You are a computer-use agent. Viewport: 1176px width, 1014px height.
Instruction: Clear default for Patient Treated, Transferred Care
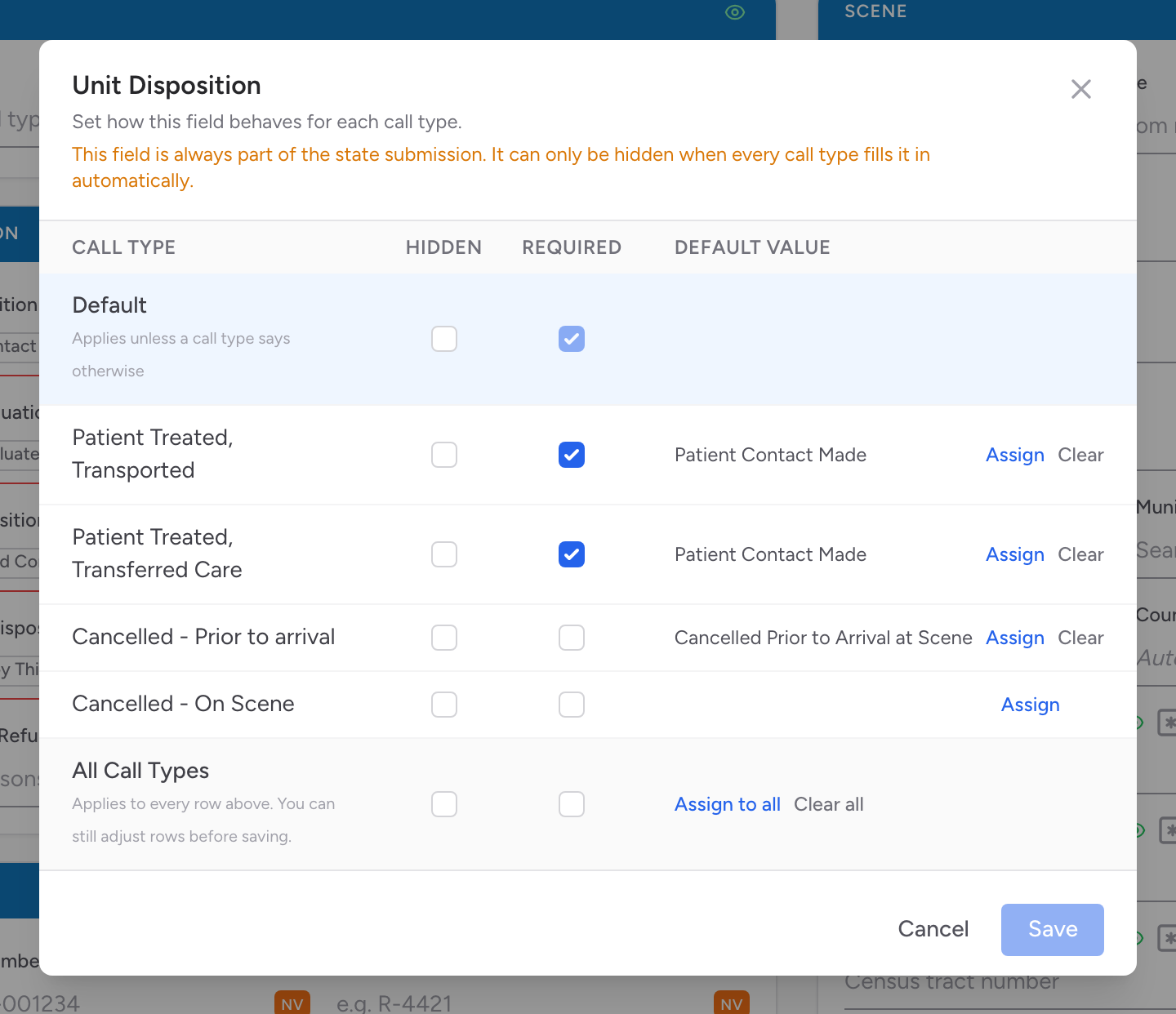(x=1080, y=554)
